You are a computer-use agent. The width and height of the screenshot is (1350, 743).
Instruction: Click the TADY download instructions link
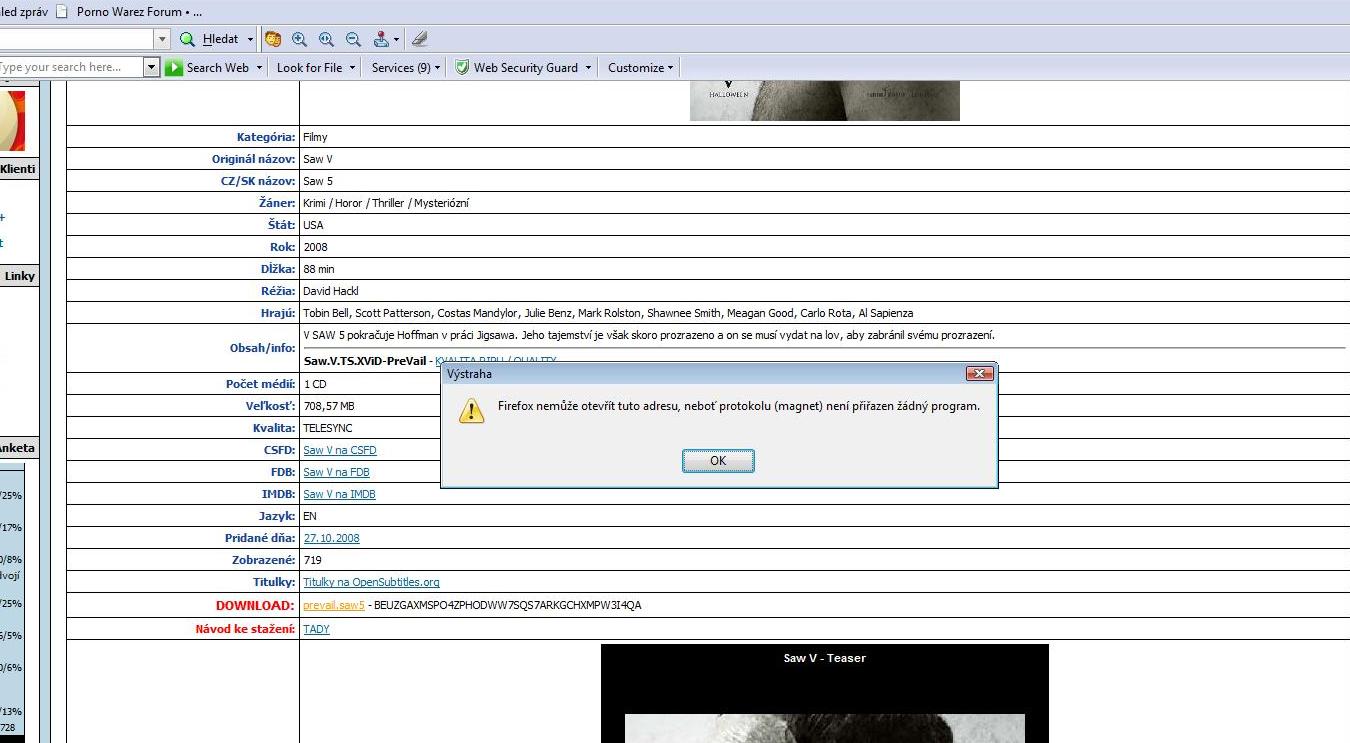click(316, 629)
